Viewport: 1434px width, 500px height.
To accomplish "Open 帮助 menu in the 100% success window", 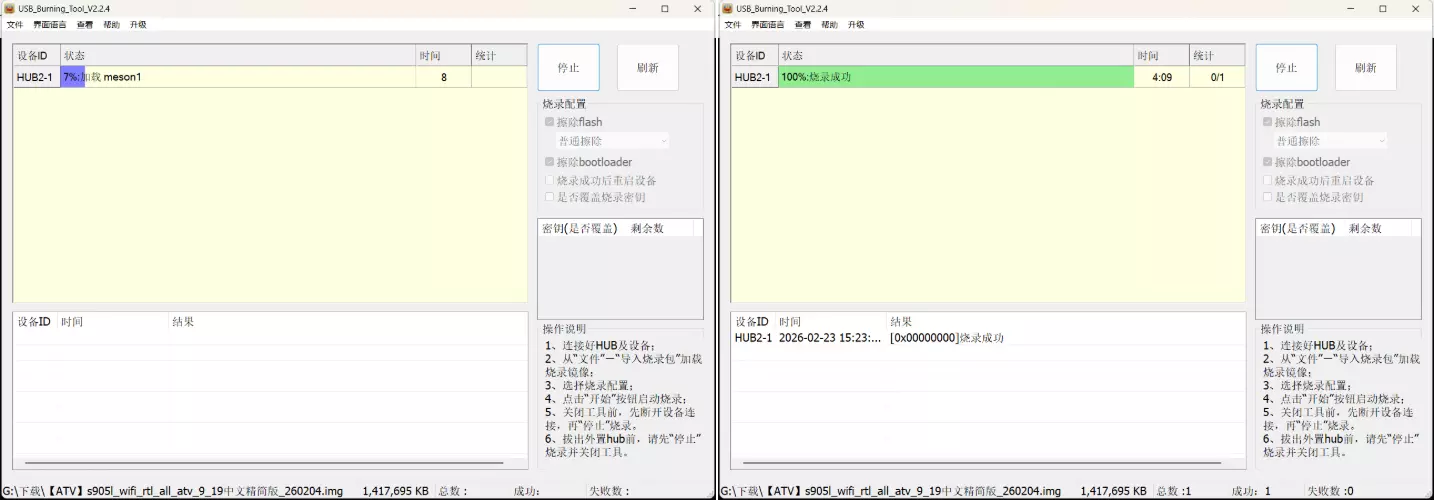I will point(829,24).
